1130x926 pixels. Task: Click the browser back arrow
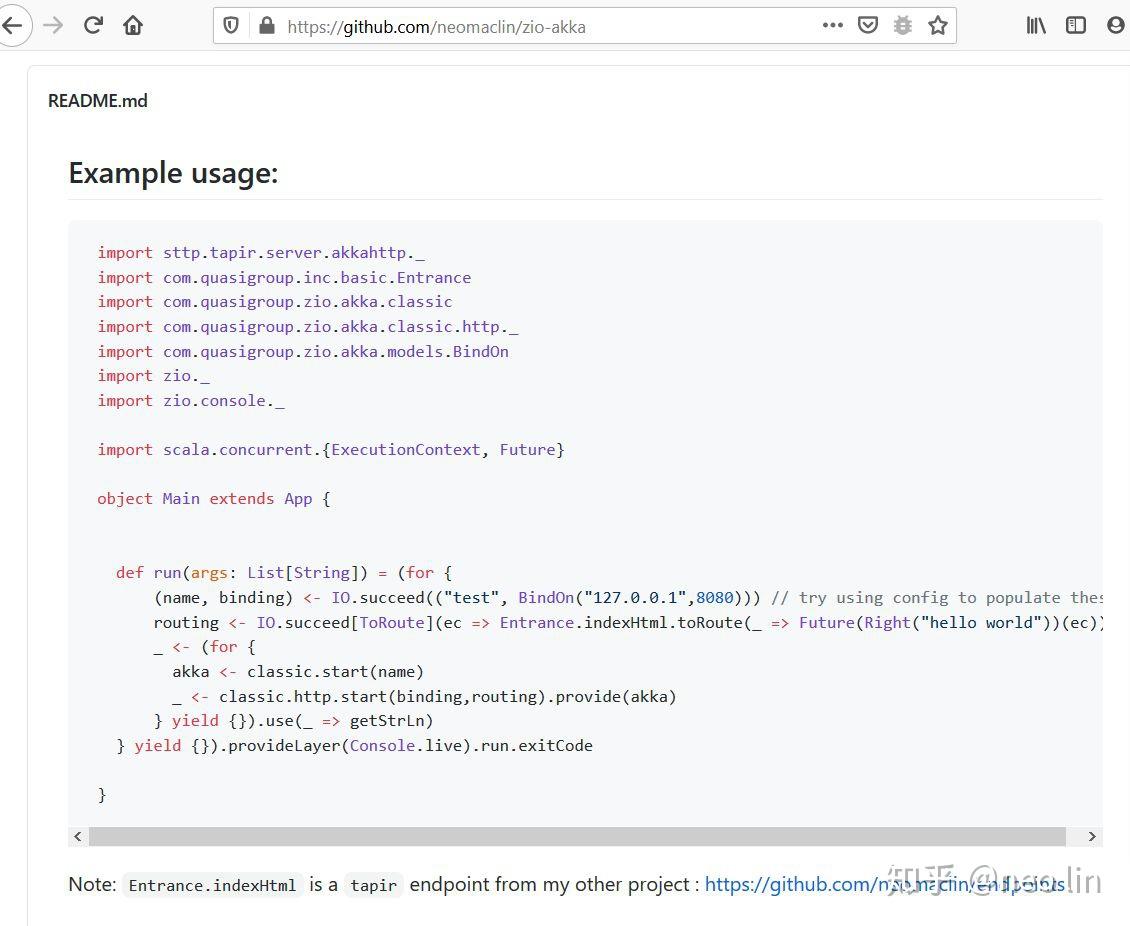tap(13, 26)
